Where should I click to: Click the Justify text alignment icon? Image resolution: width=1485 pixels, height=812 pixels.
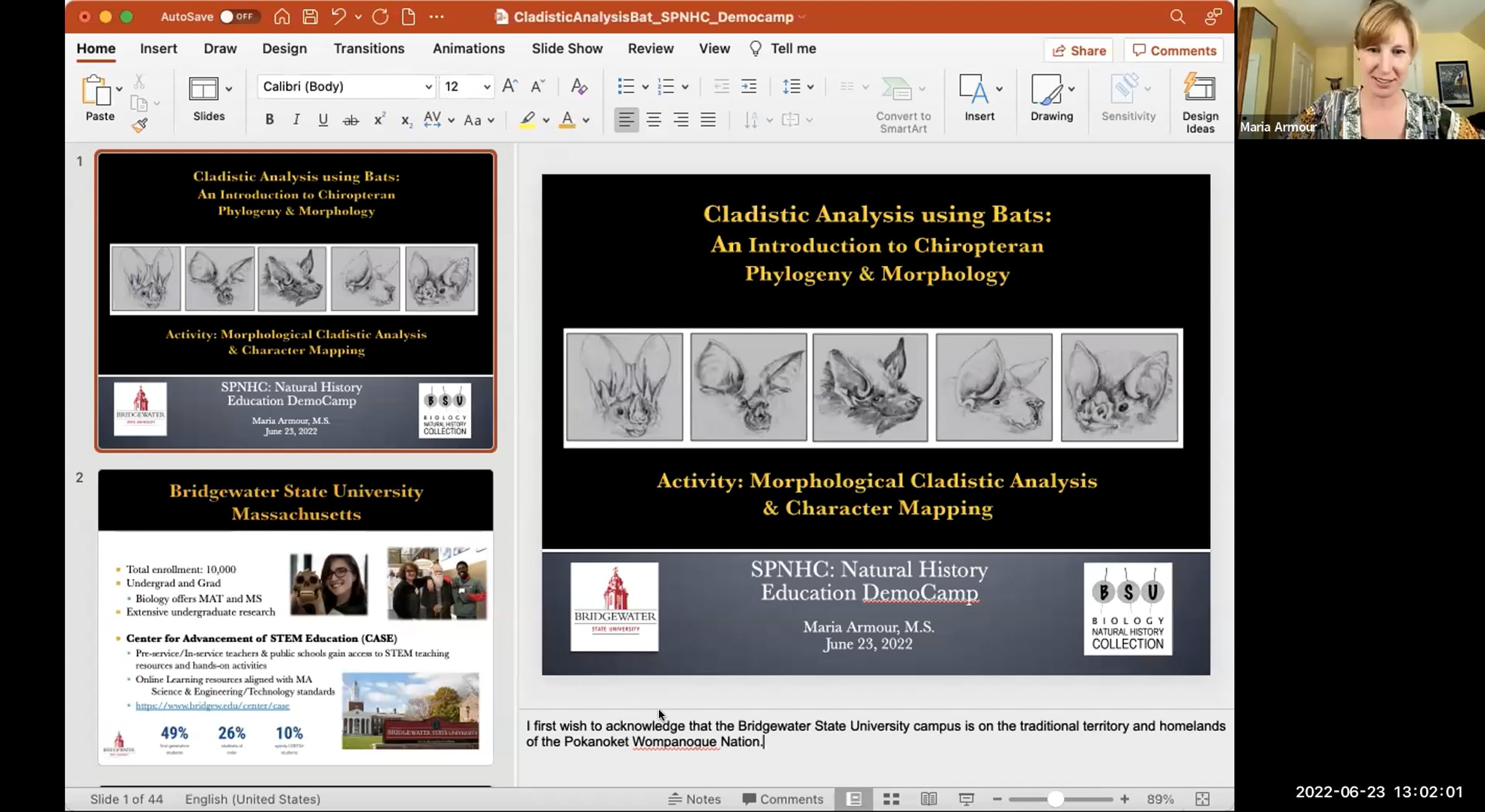pos(708,120)
